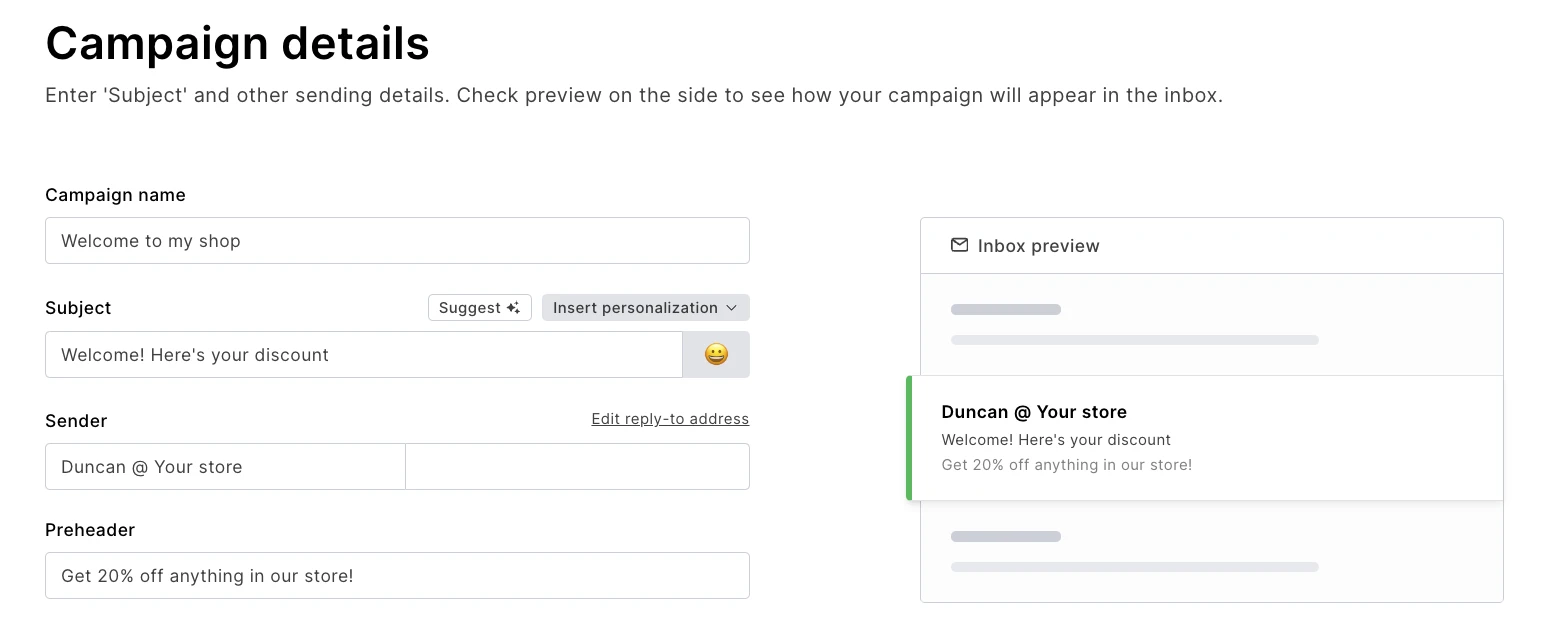Image resolution: width=1548 pixels, height=620 pixels.
Task: Click the top placeholder email in preview
Action: tap(1134, 325)
